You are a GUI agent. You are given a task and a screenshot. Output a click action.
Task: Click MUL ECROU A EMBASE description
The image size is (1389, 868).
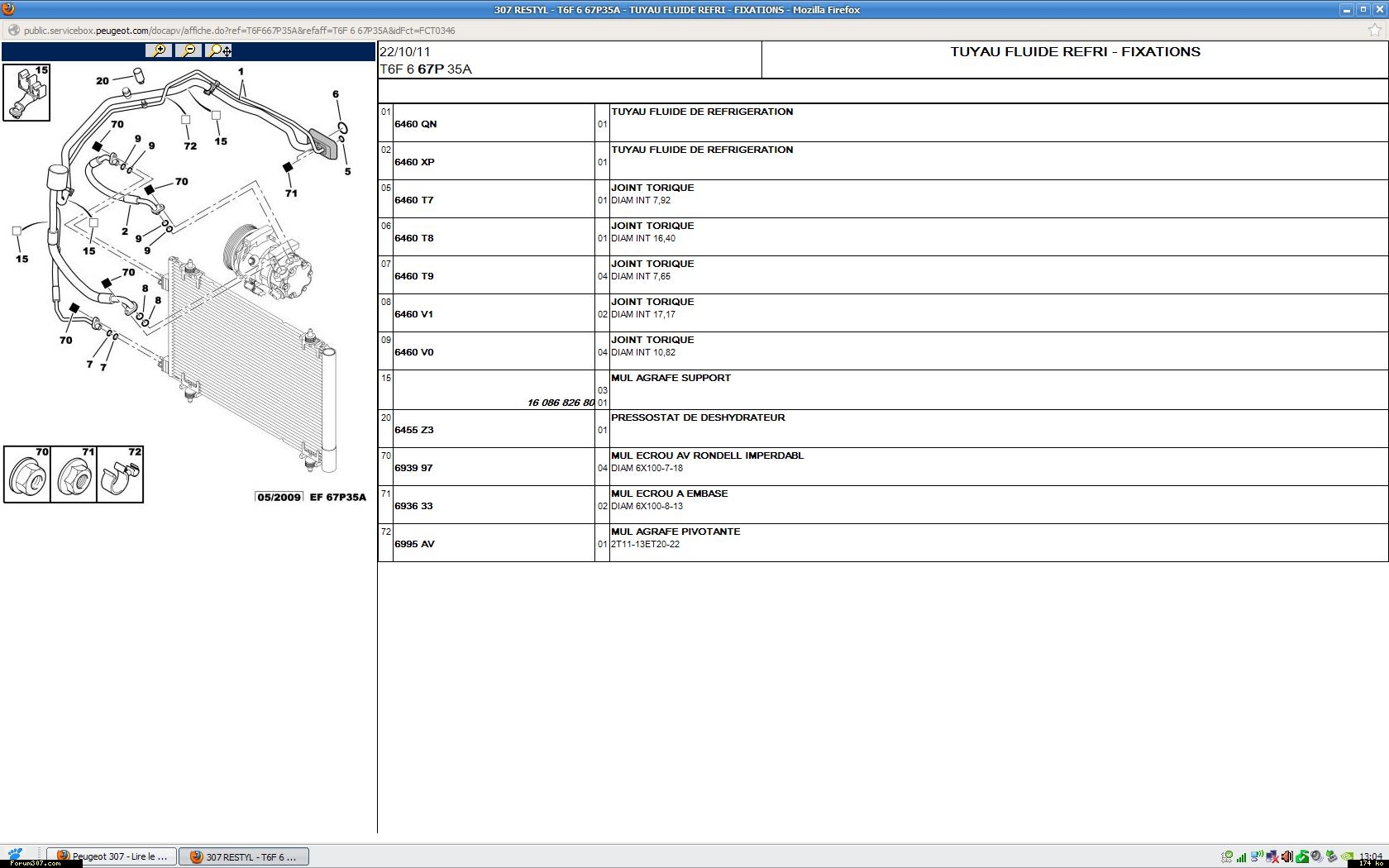670,494
